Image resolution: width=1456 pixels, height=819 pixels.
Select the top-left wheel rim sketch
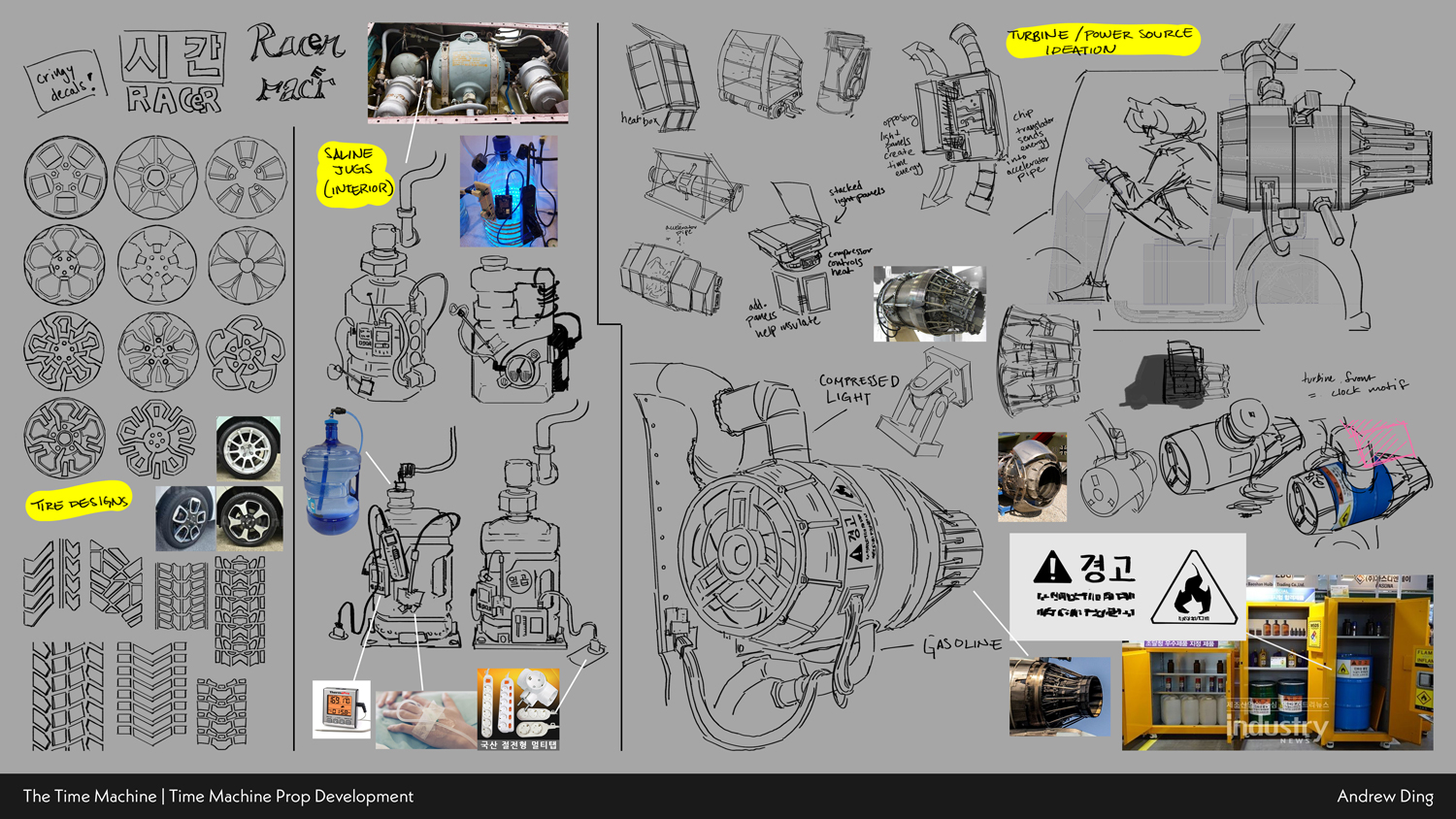point(65,178)
